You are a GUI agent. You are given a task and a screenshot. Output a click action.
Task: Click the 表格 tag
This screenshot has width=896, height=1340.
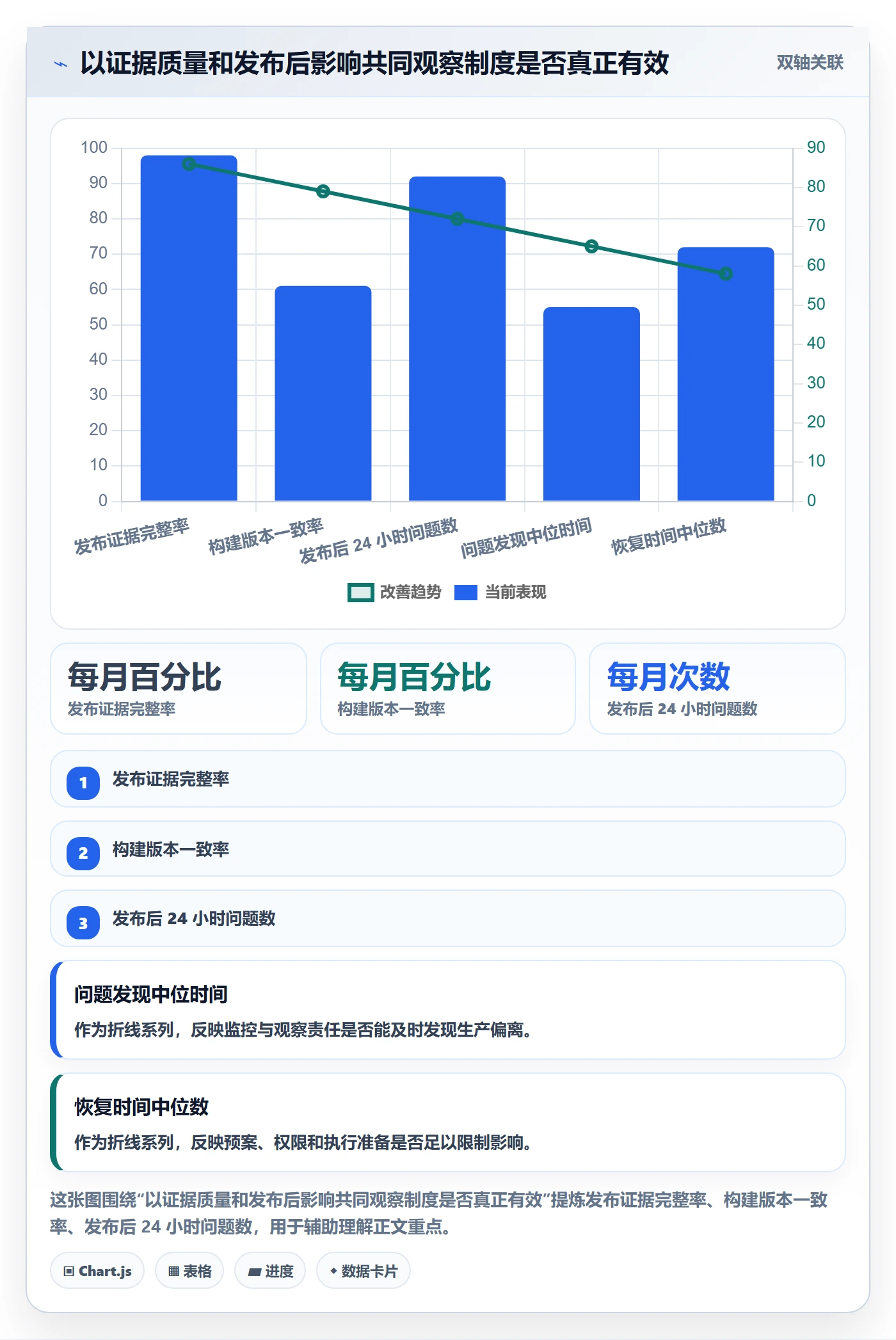tap(189, 1271)
